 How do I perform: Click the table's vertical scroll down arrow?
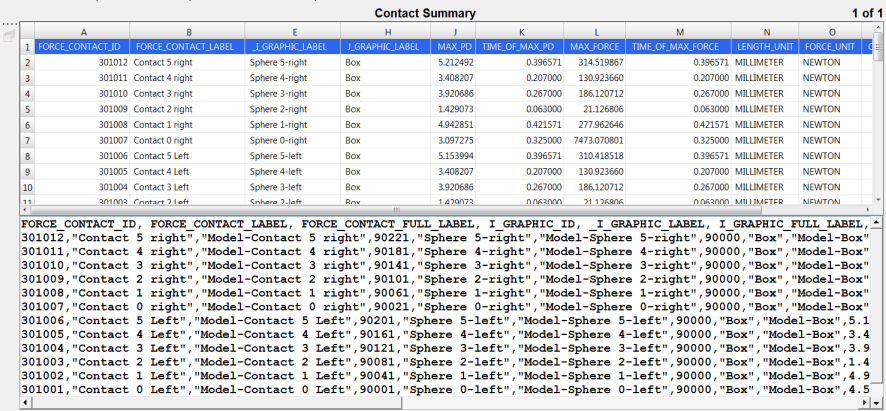tap(879, 199)
